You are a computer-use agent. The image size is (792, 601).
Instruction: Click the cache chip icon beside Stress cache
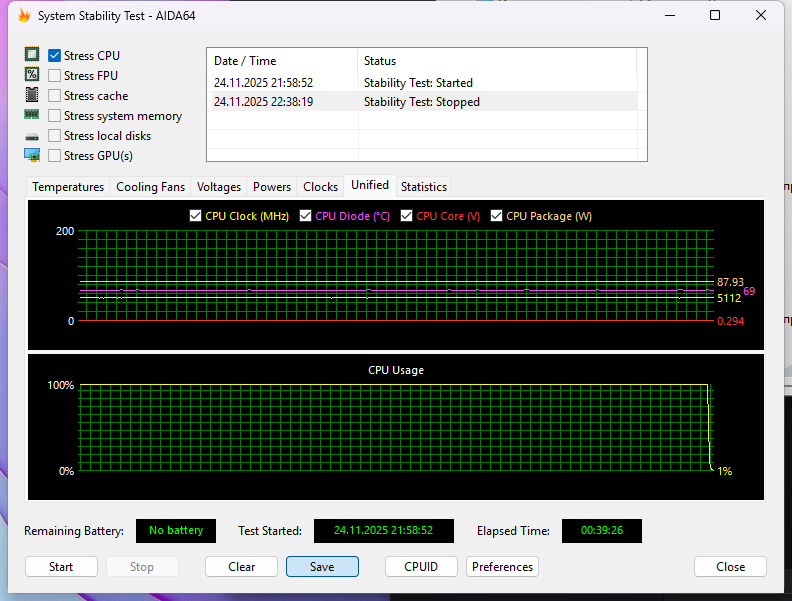pos(32,95)
